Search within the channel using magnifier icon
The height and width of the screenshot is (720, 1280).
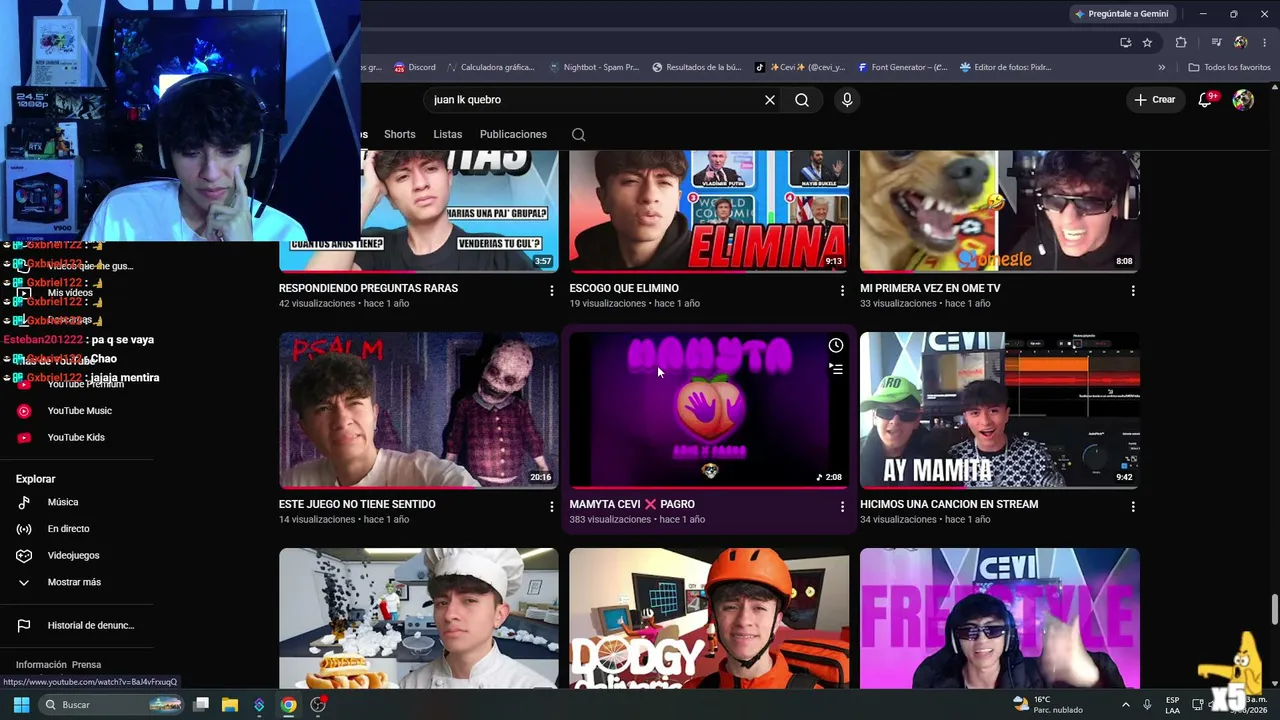pos(578,135)
